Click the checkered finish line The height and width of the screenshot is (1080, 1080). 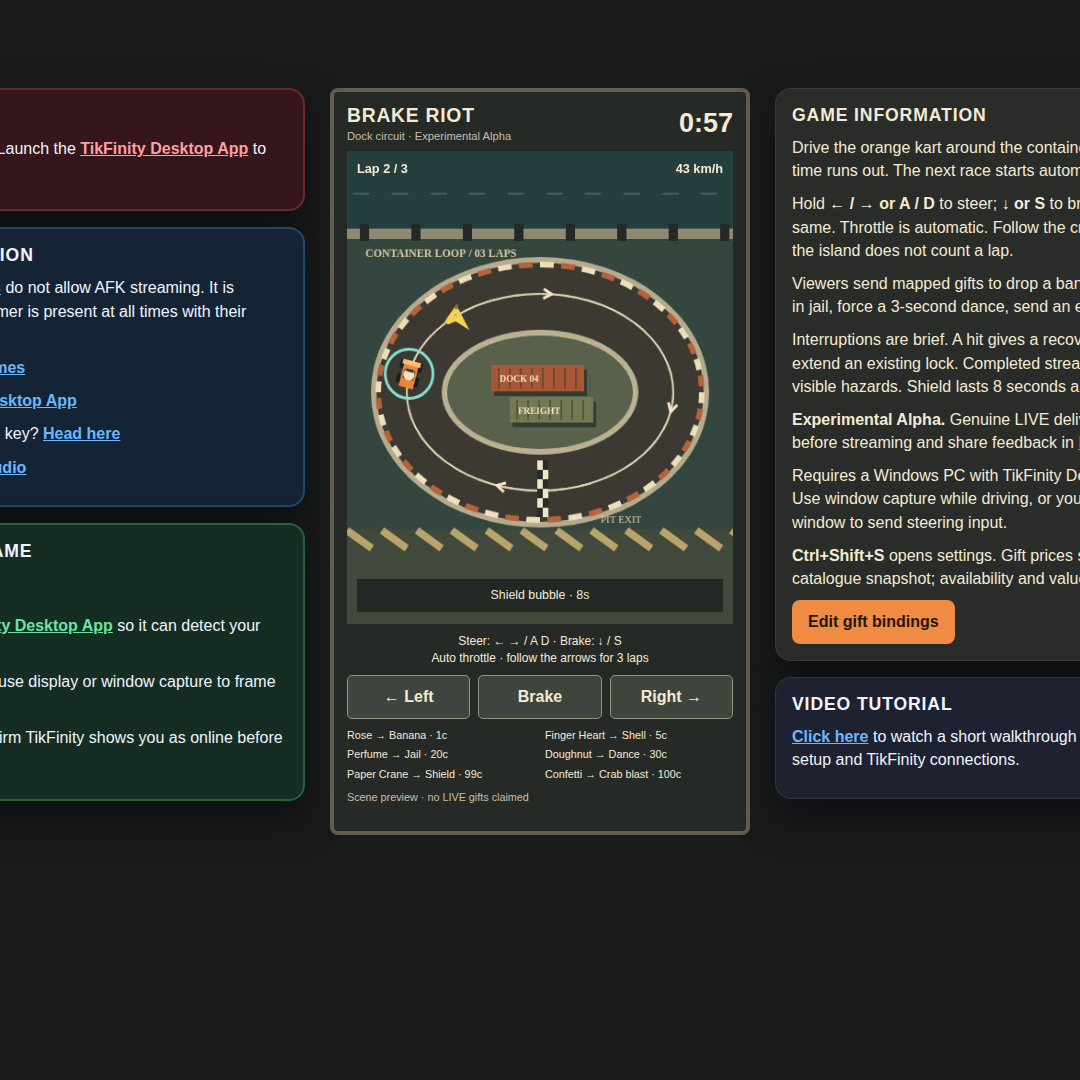543,489
